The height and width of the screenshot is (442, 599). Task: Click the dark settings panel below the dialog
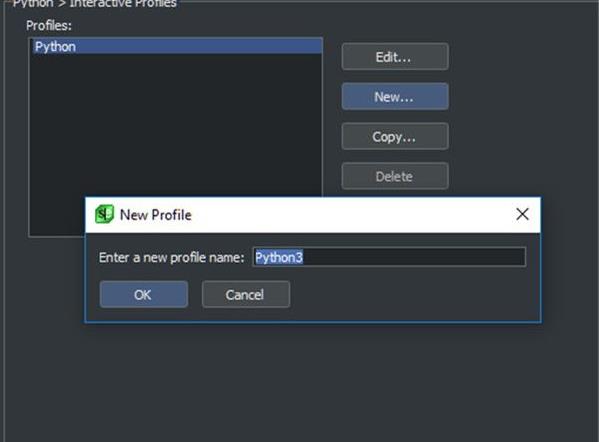300,382
